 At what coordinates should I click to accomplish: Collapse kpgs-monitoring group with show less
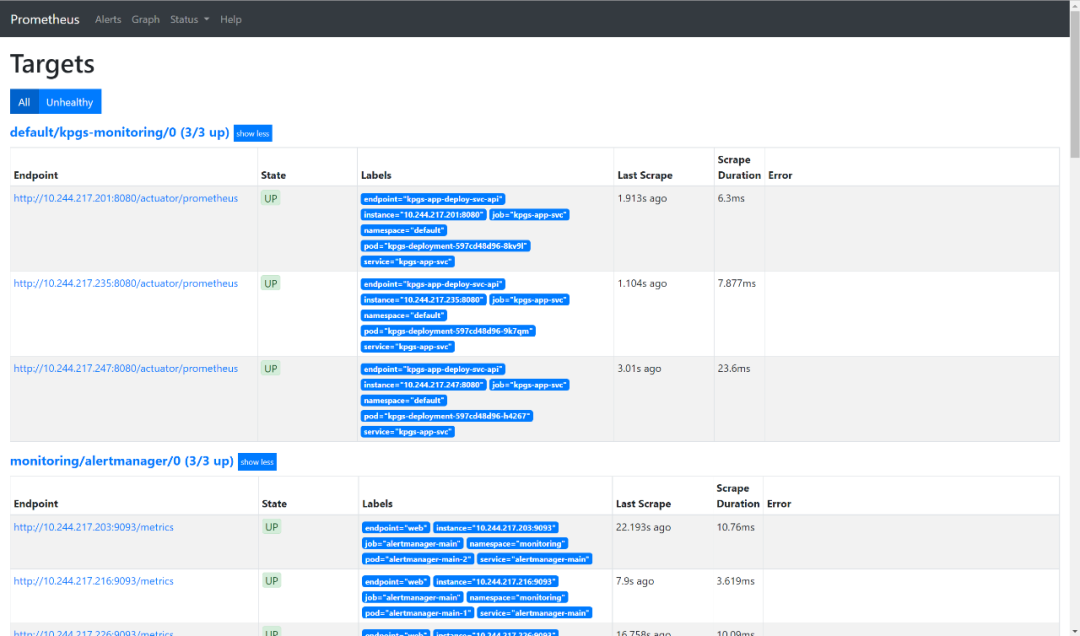pos(253,134)
